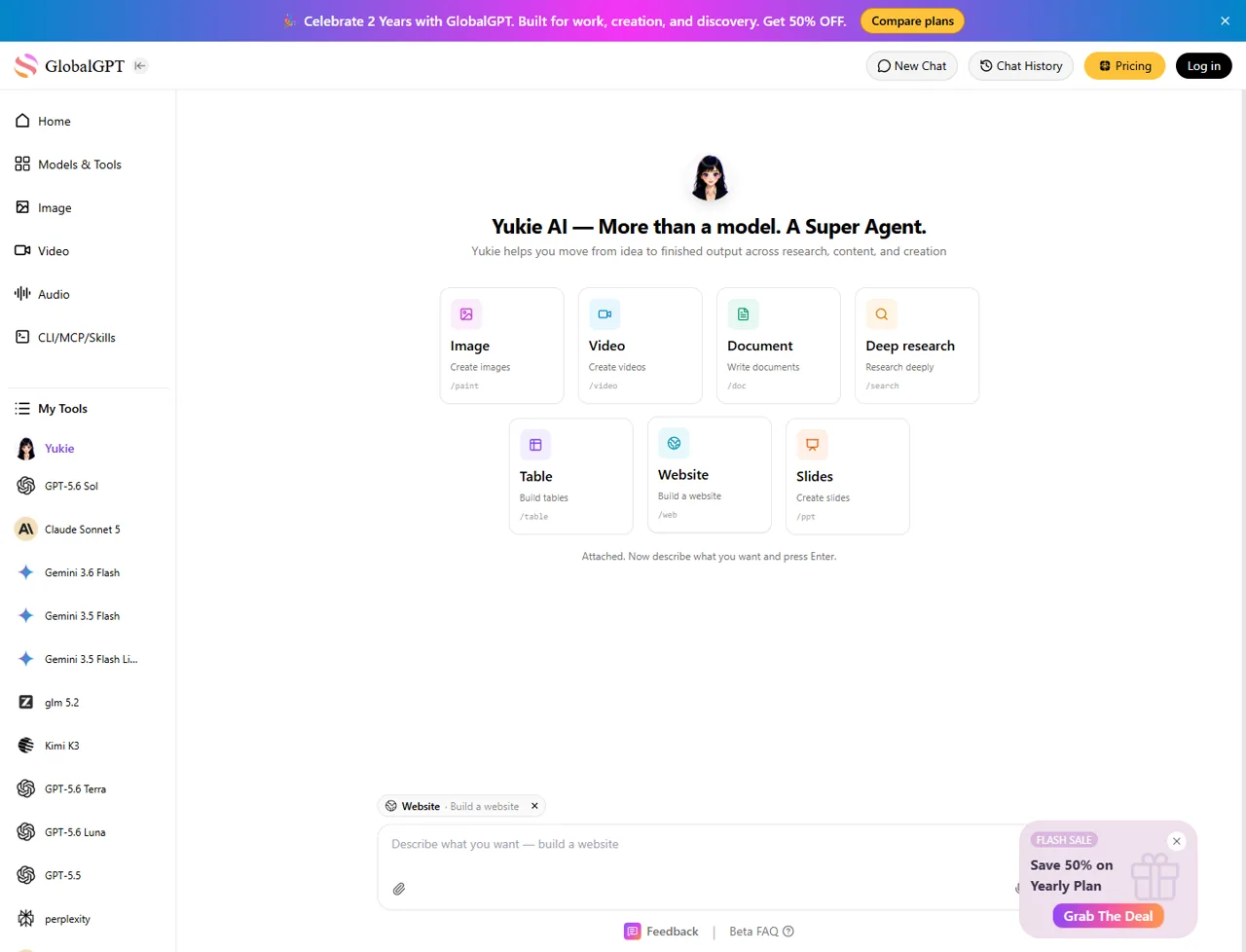
Task: Choose the Image card icon
Action: coord(466,314)
